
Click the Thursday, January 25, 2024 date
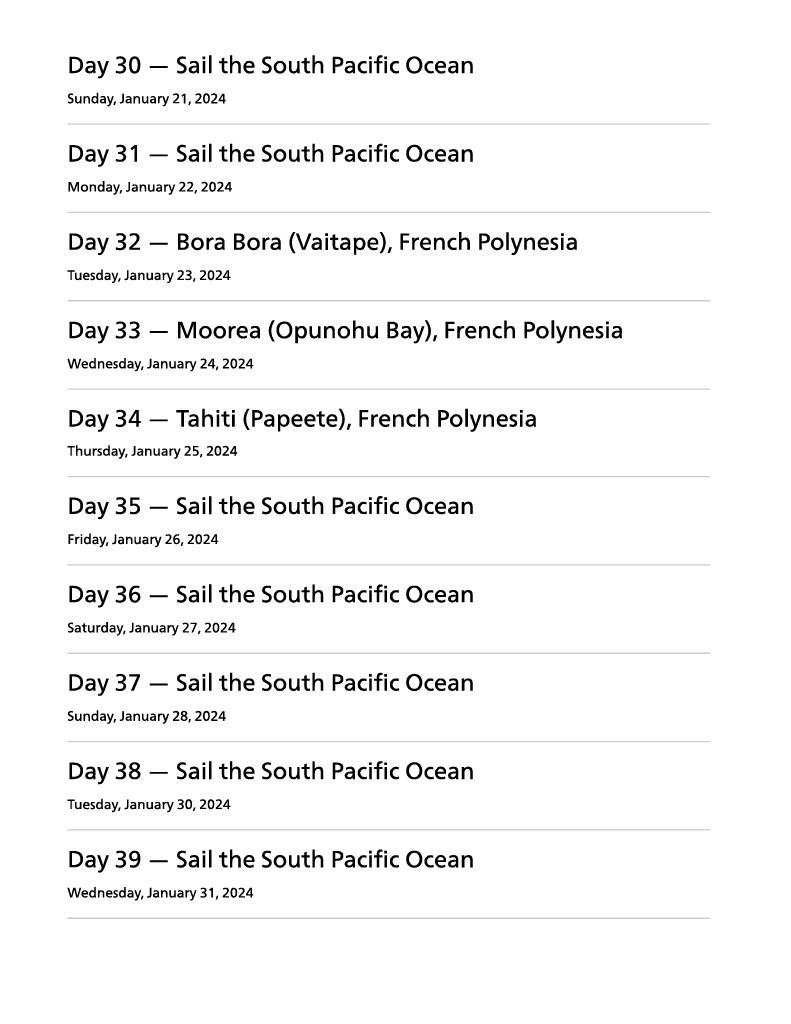[152, 451]
